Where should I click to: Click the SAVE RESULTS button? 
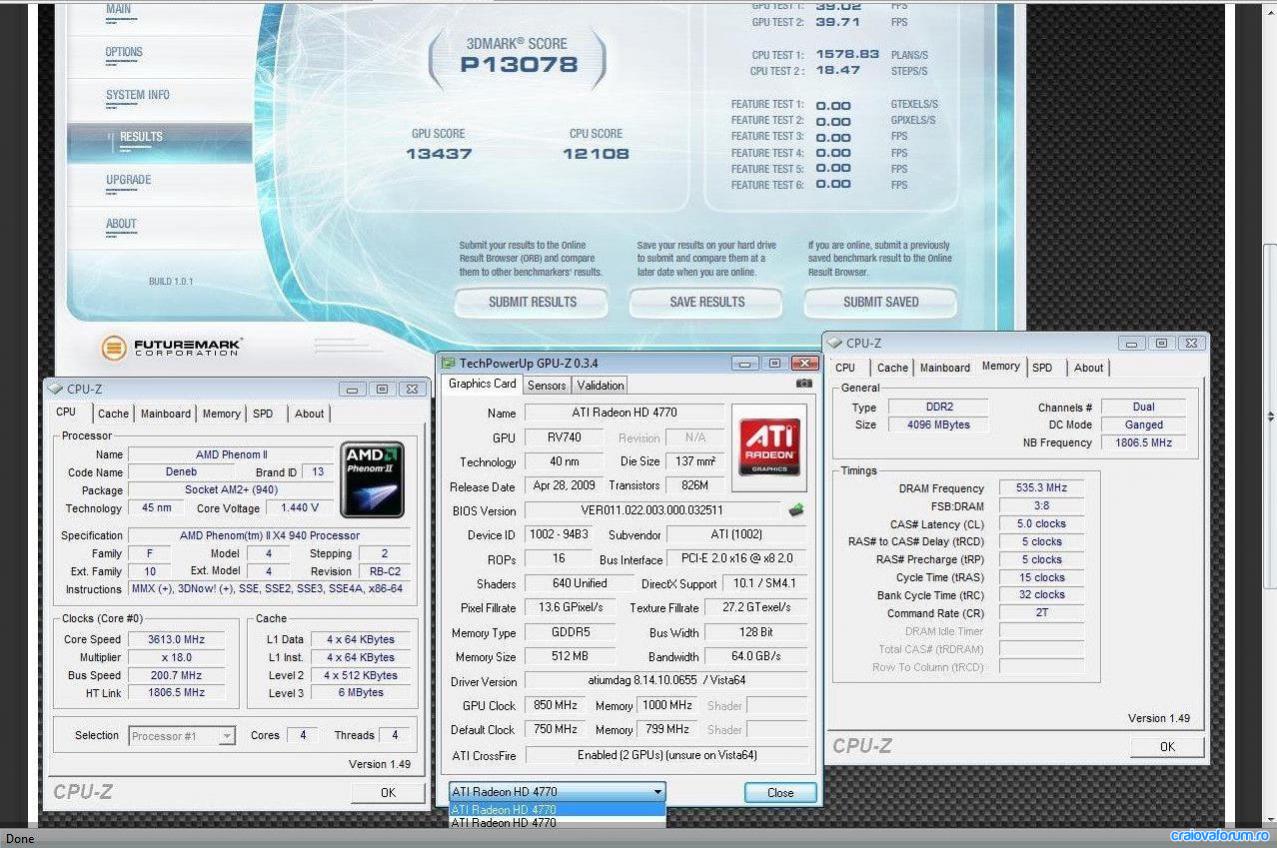707,302
